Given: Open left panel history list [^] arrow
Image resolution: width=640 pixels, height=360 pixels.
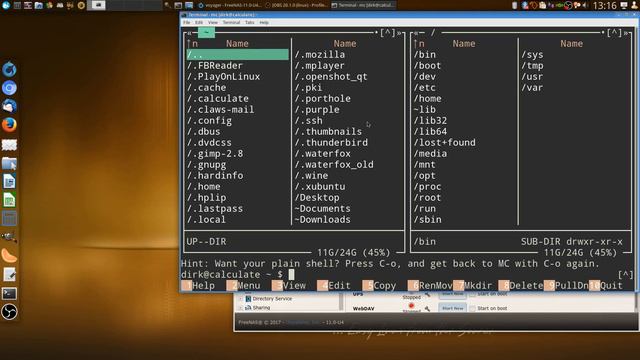Looking at the screenshot, I should click(x=387, y=33).
